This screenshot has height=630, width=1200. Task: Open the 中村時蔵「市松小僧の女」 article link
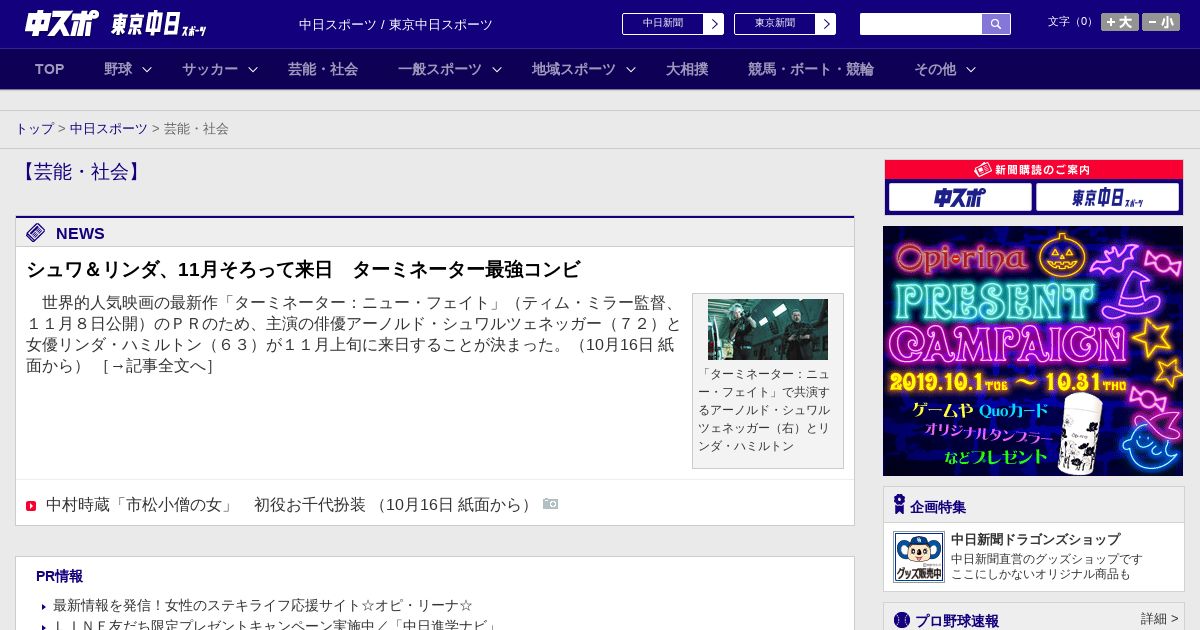pos(291,505)
